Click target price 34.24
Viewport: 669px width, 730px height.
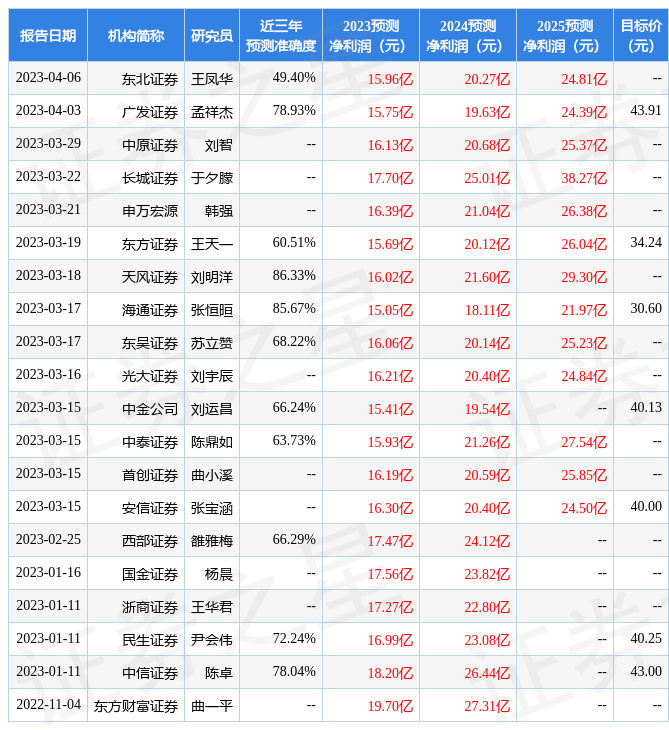click(646, 243)
